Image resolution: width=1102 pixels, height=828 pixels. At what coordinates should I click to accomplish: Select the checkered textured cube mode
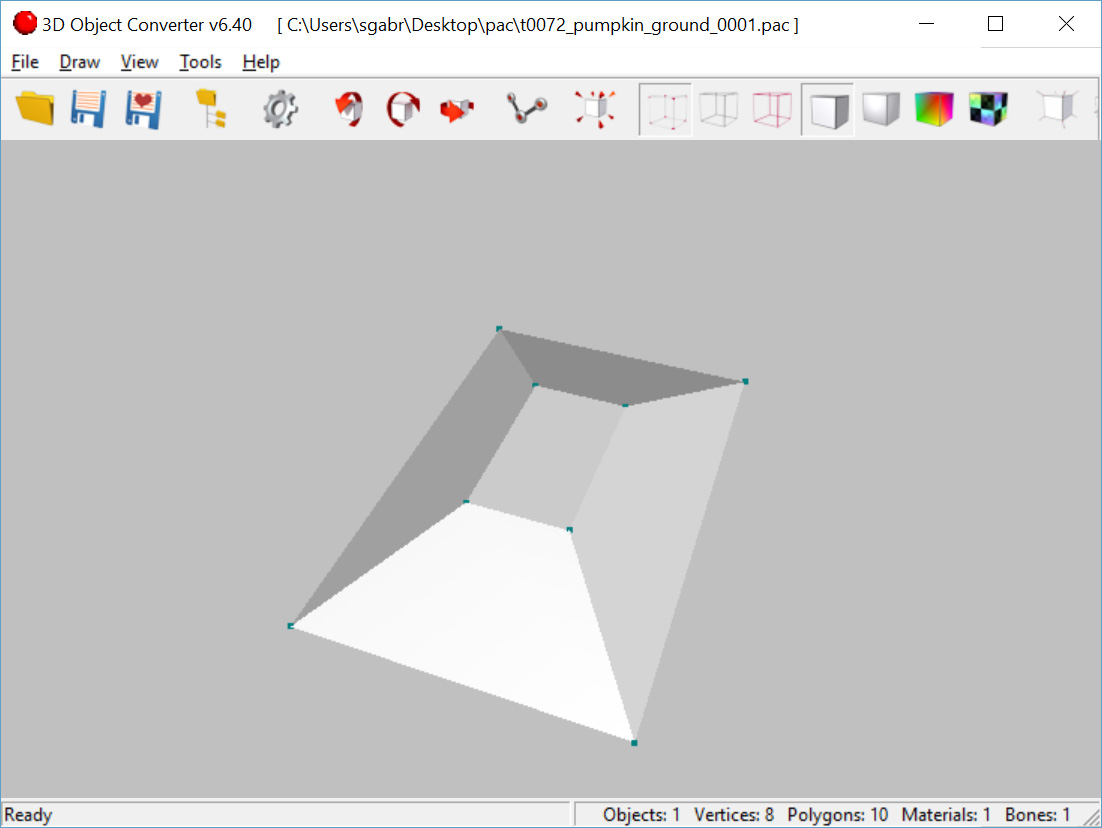click(988, 108)
